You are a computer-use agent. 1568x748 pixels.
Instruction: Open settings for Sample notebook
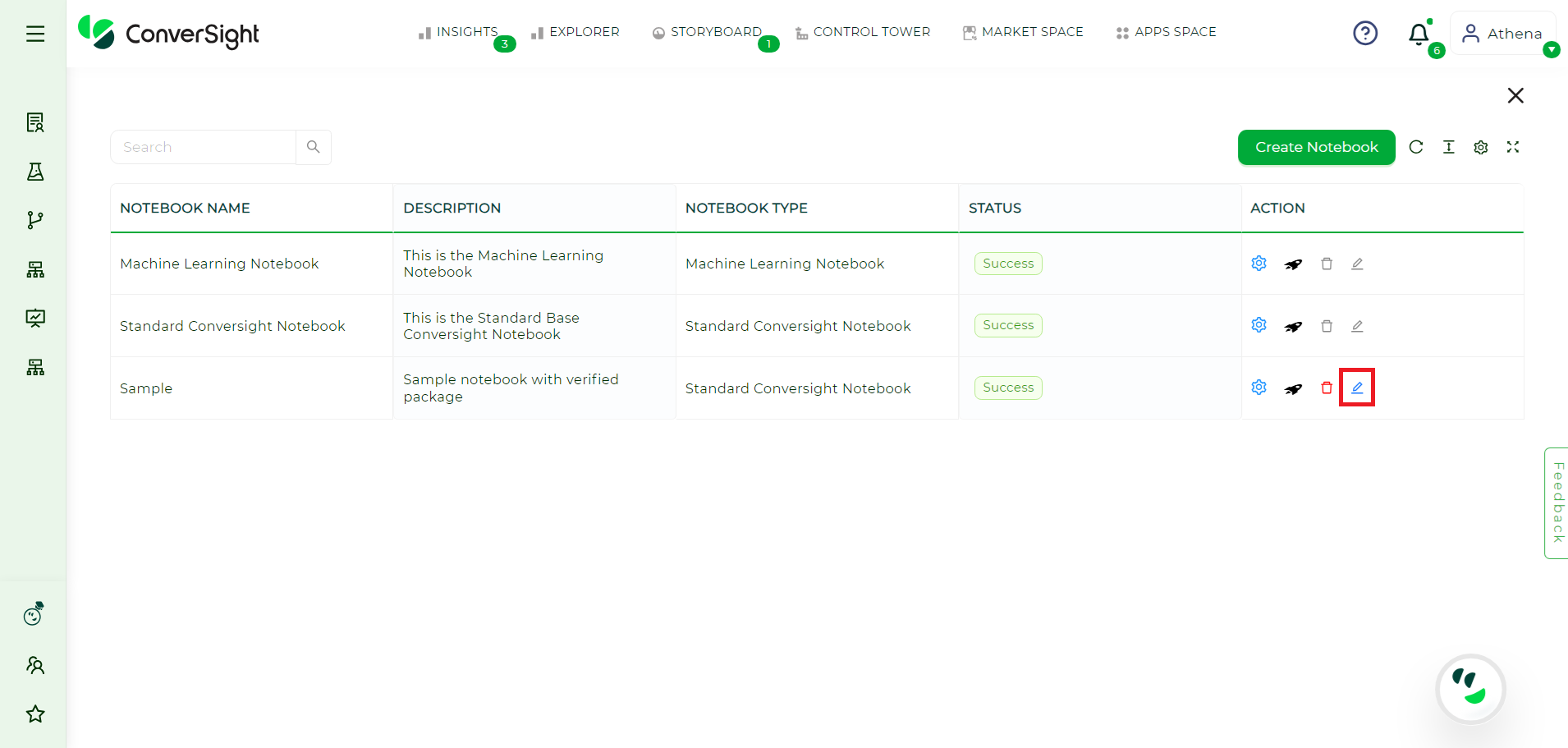tap(1259, 388)
